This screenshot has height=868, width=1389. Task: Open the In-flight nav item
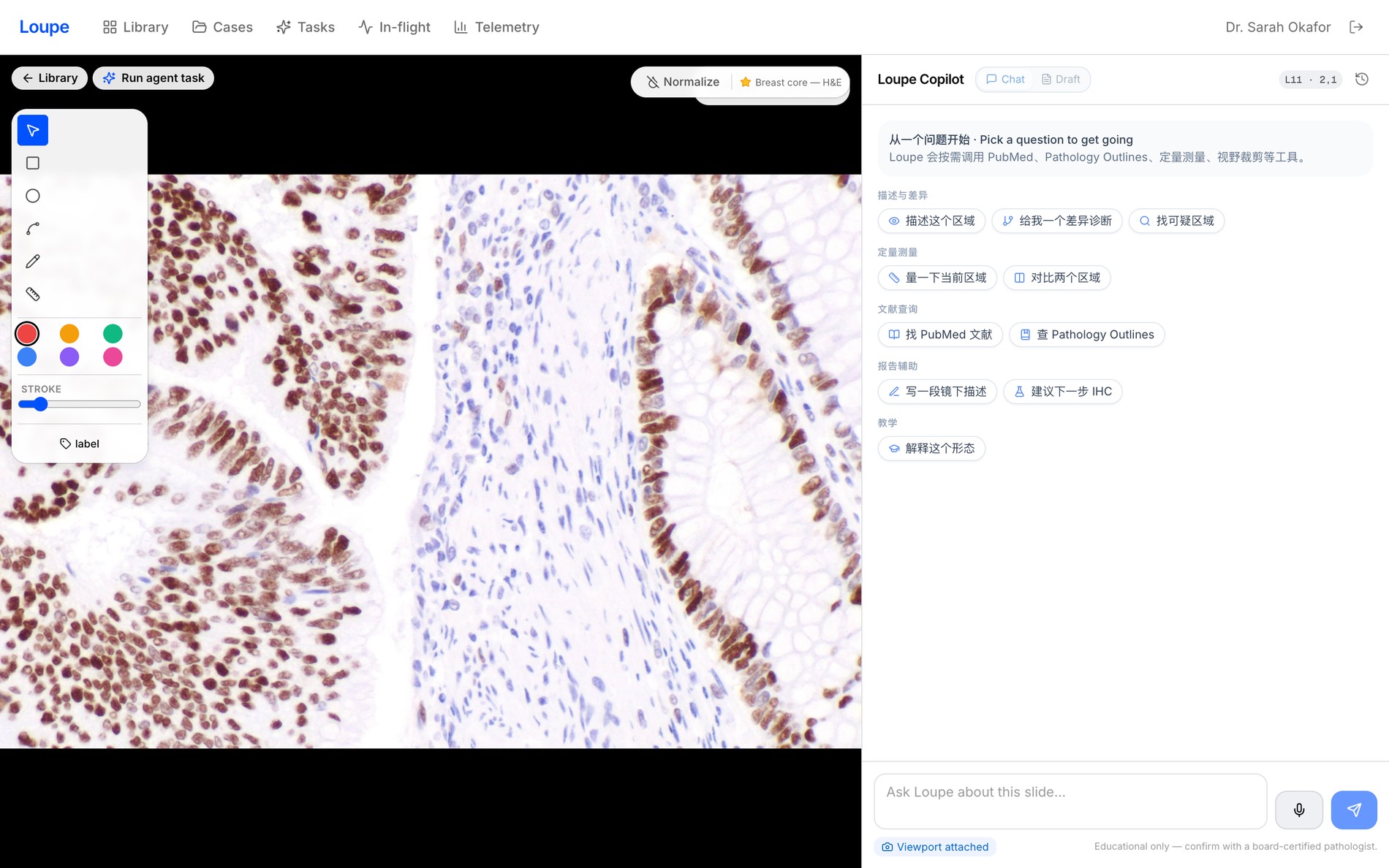(395, 27)
